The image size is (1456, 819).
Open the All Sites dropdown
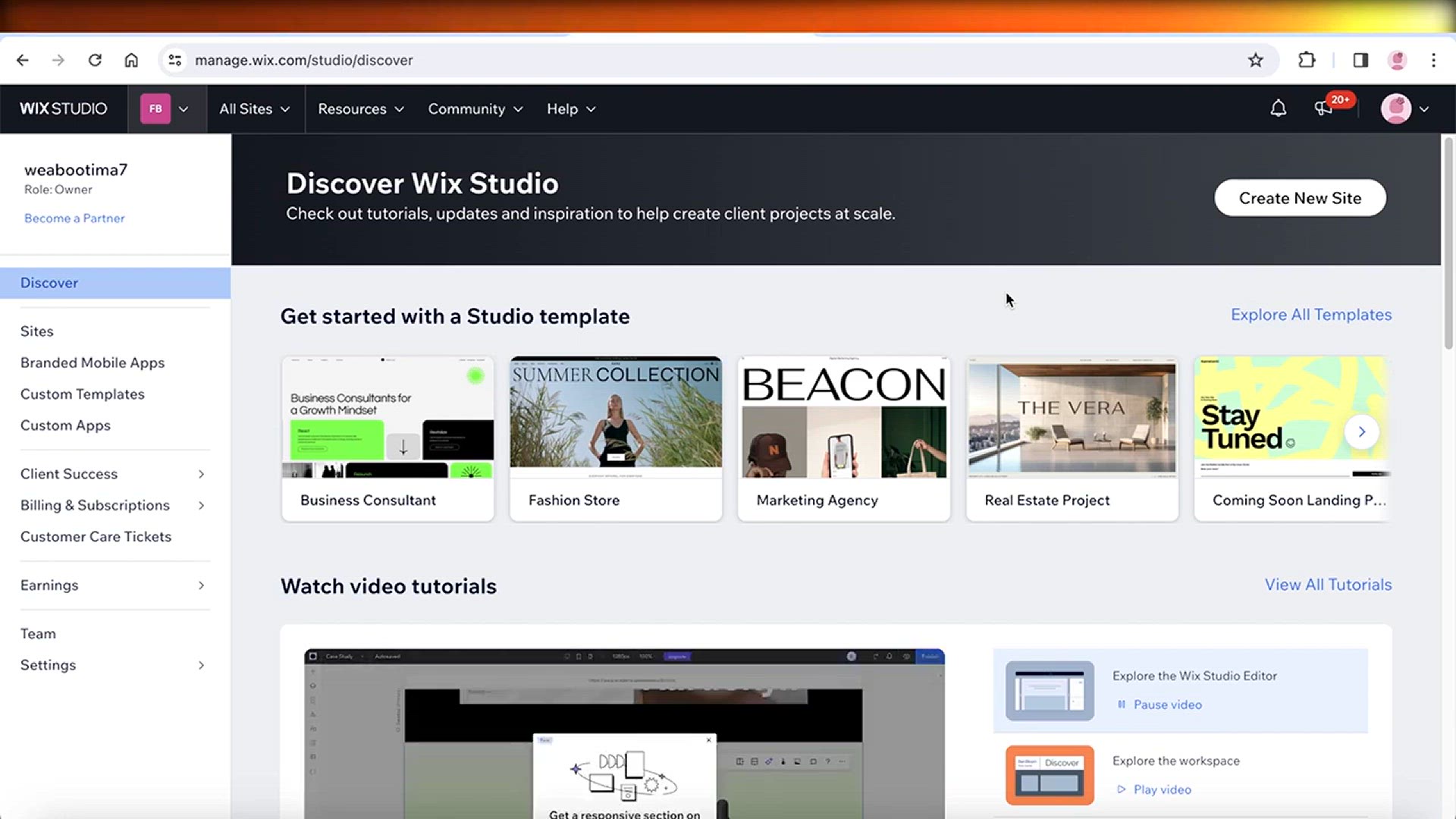(x=255, y=108)
